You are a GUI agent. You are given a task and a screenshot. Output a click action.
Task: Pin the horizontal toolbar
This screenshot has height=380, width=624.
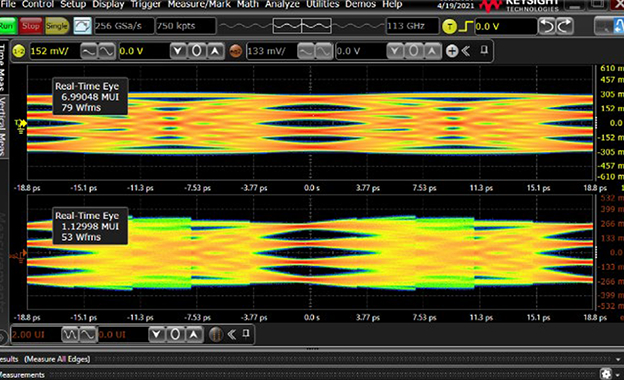pos(246,333)
